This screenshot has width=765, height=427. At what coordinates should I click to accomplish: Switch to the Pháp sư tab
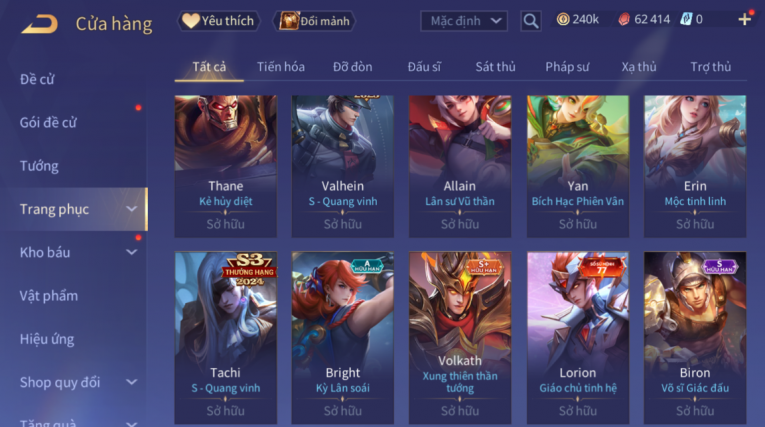click(x=567, y=67)
